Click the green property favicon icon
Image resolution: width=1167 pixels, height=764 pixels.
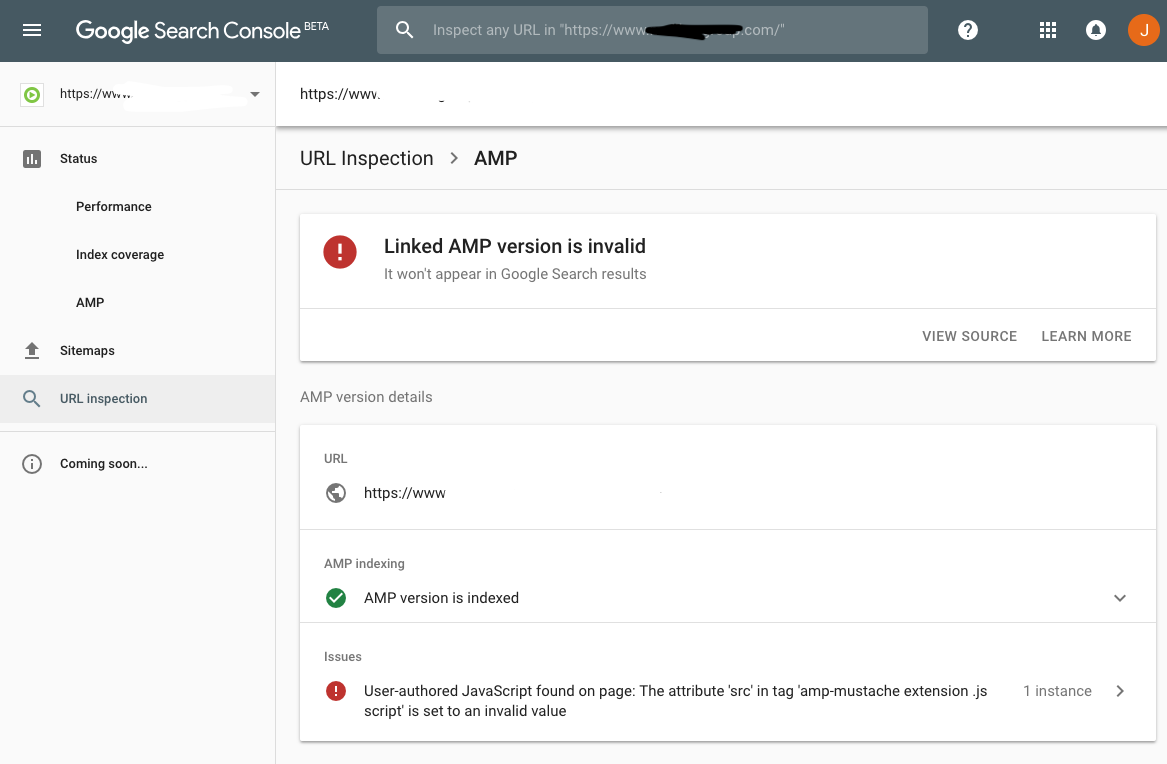coord(32,94)
